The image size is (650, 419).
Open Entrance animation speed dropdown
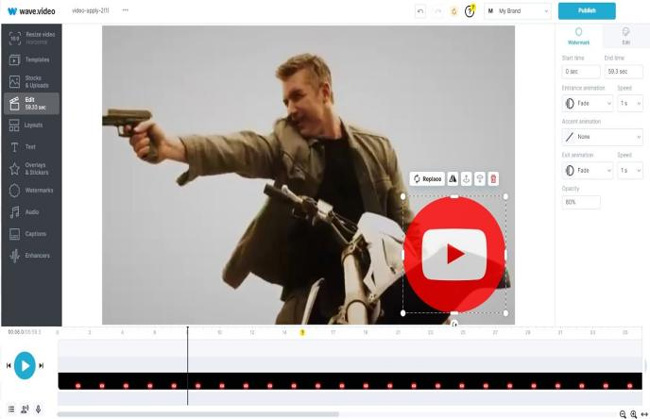(630, 103)
